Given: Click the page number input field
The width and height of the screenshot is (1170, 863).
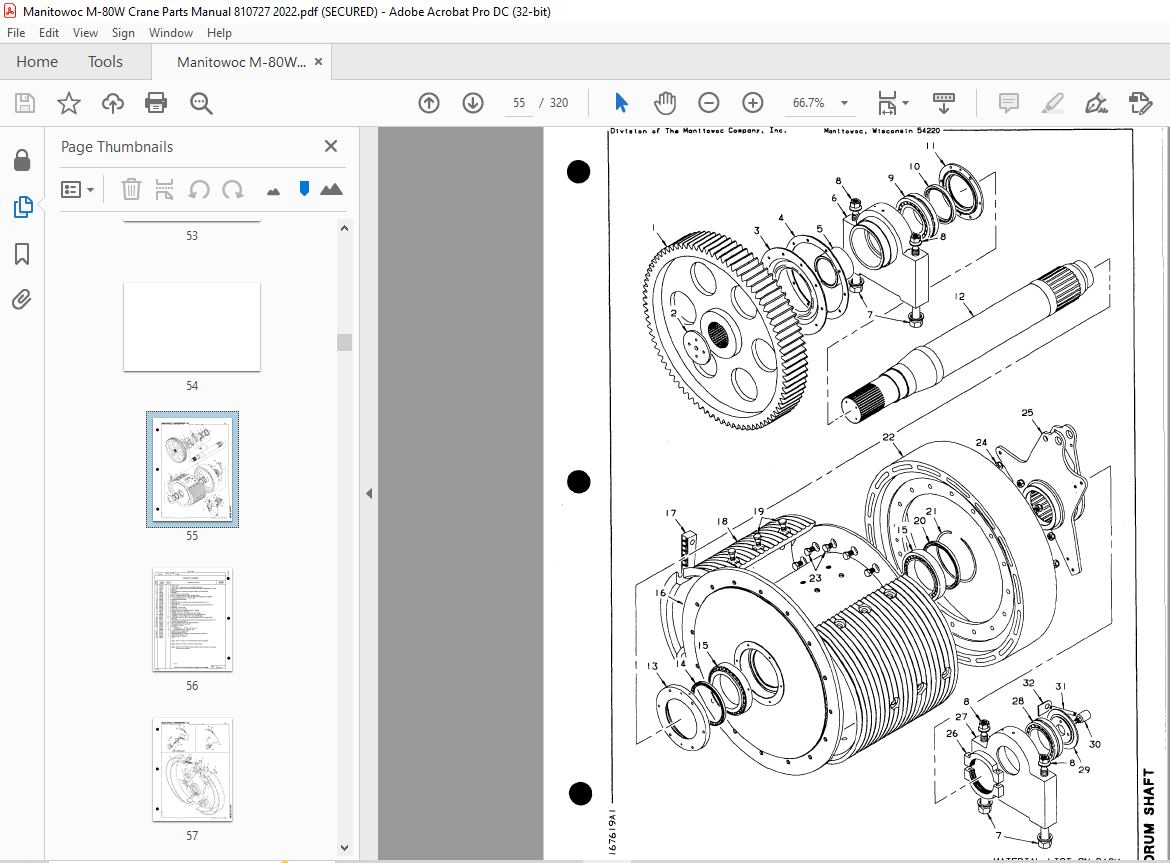Looking at the screenshot, I should 519,103.
